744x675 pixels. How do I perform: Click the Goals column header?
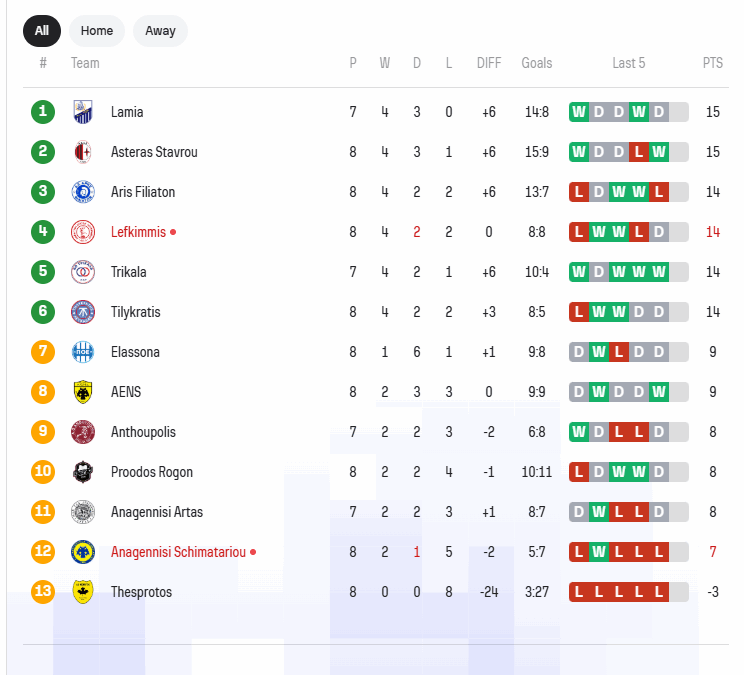tap(536, 63)
